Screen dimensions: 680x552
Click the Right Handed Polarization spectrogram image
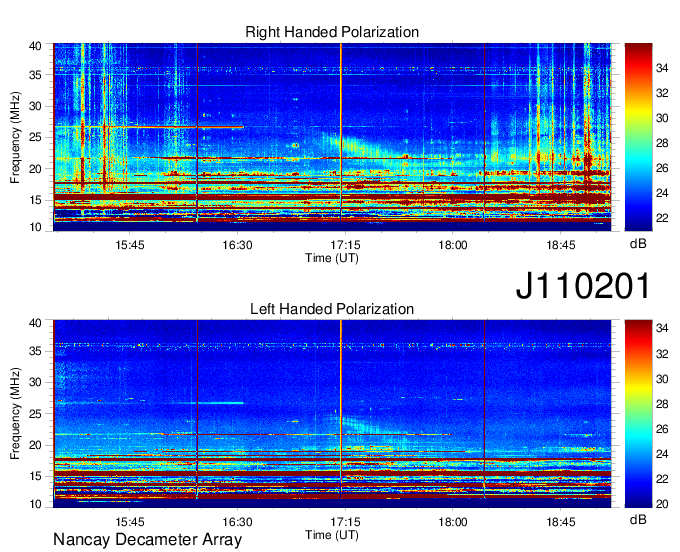(332, 137)
